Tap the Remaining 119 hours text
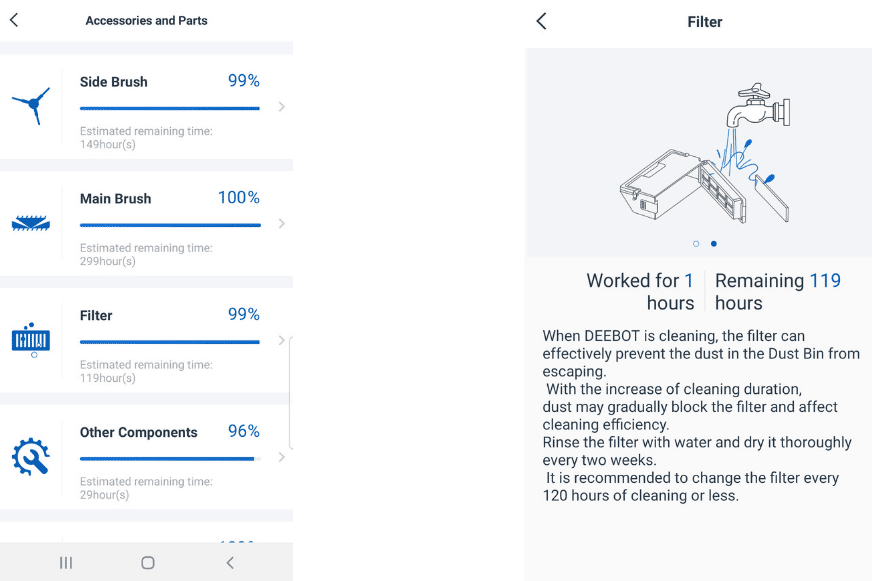Screen dimensions: 872x581 [x=778, y=291]
